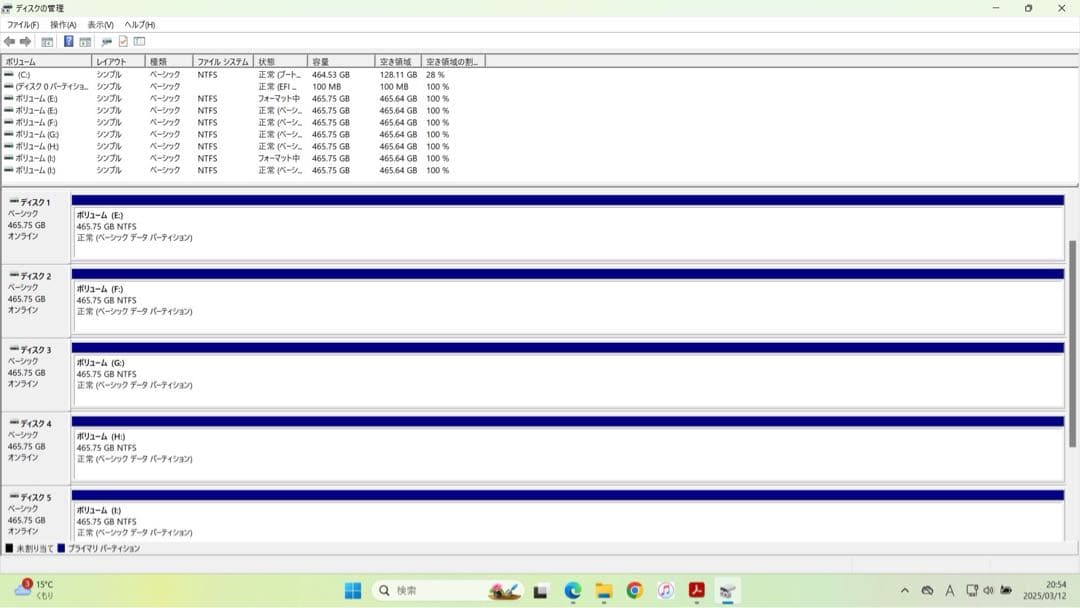
Task: Click the Forward arrow in the toolbar
Action: pos(25,41)
